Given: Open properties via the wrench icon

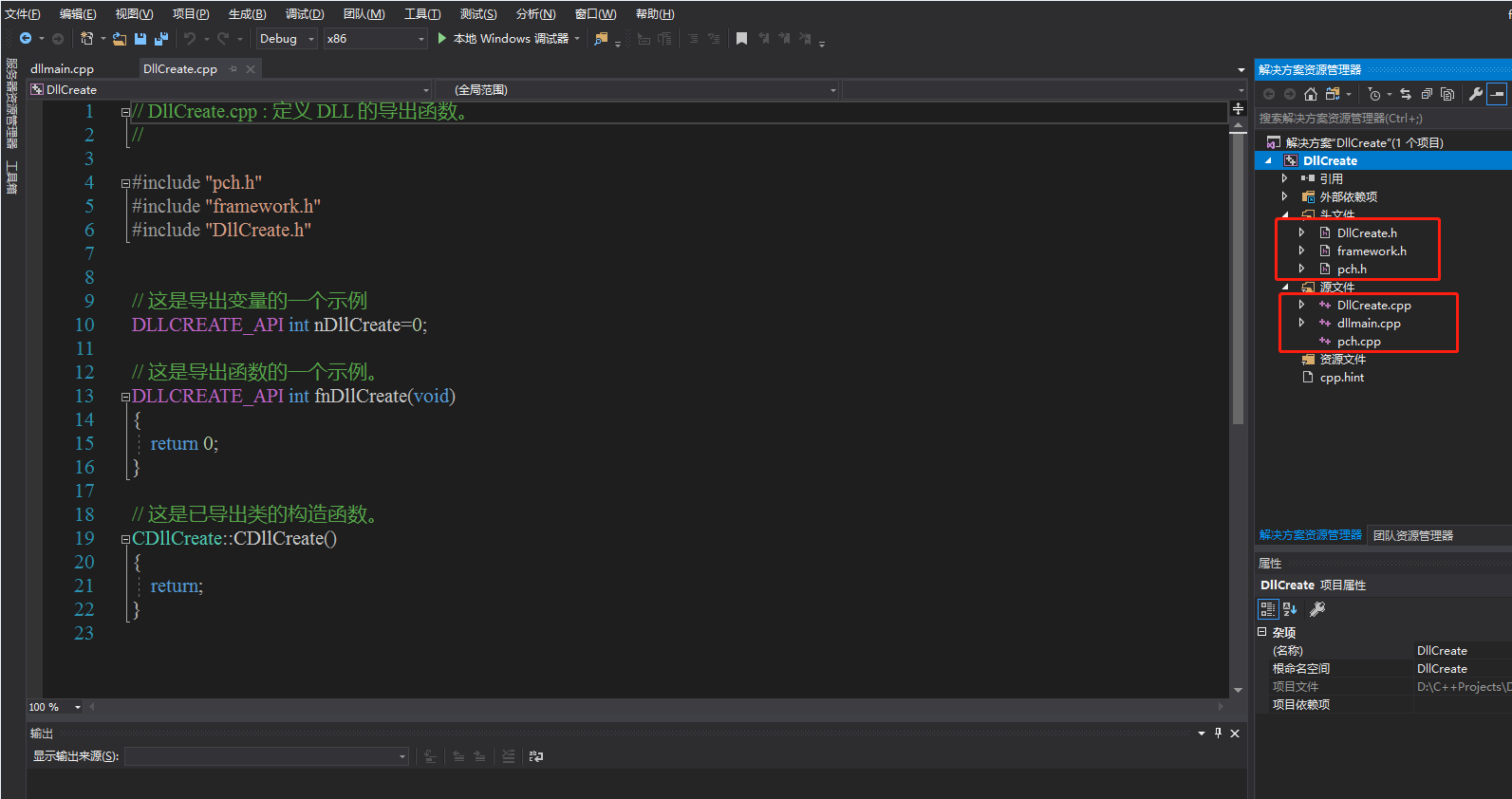Looking at the screenshot, I should (x=1475, y=94).
